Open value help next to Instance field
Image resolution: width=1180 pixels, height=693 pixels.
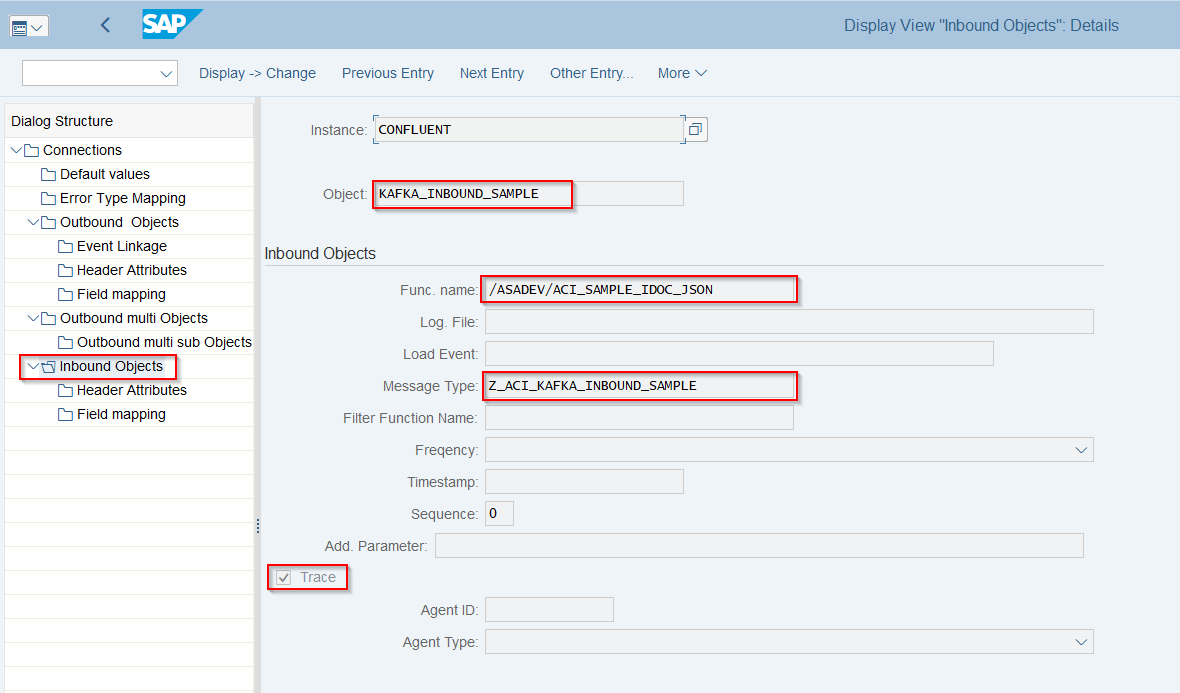(x=695, y=129)
